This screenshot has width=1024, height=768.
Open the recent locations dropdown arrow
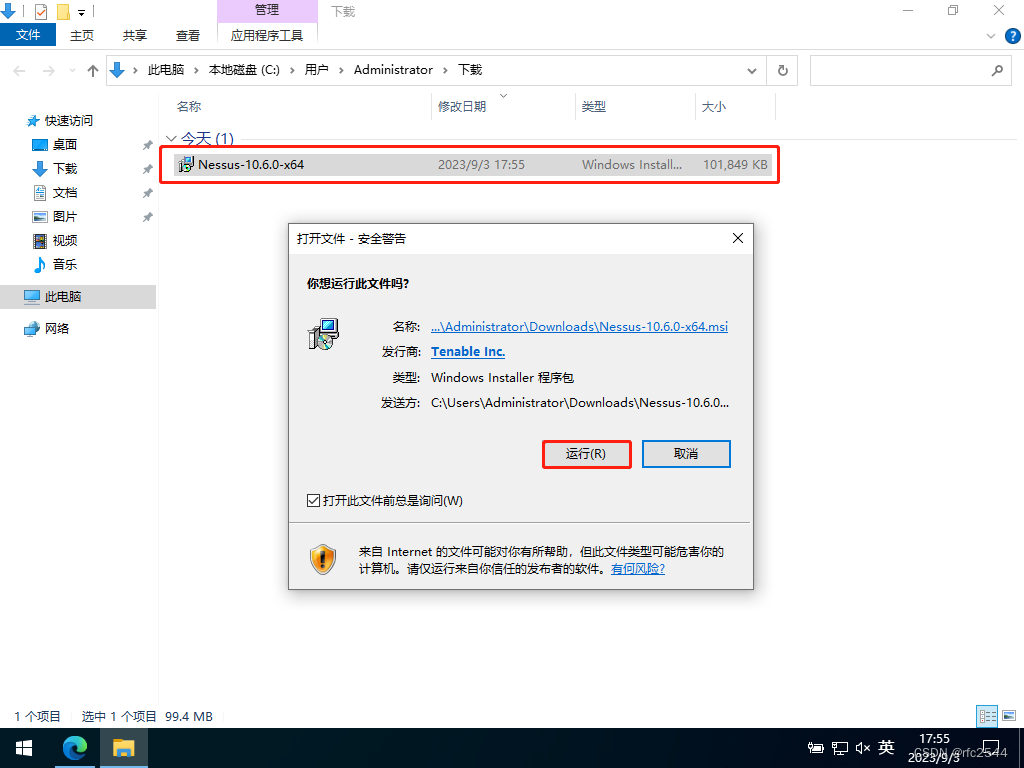(72, 71)
